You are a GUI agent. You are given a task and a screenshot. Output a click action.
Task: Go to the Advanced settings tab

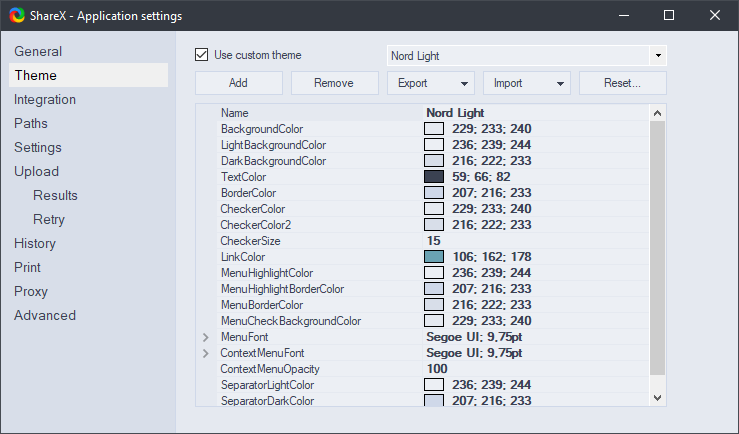click(45, 315)
